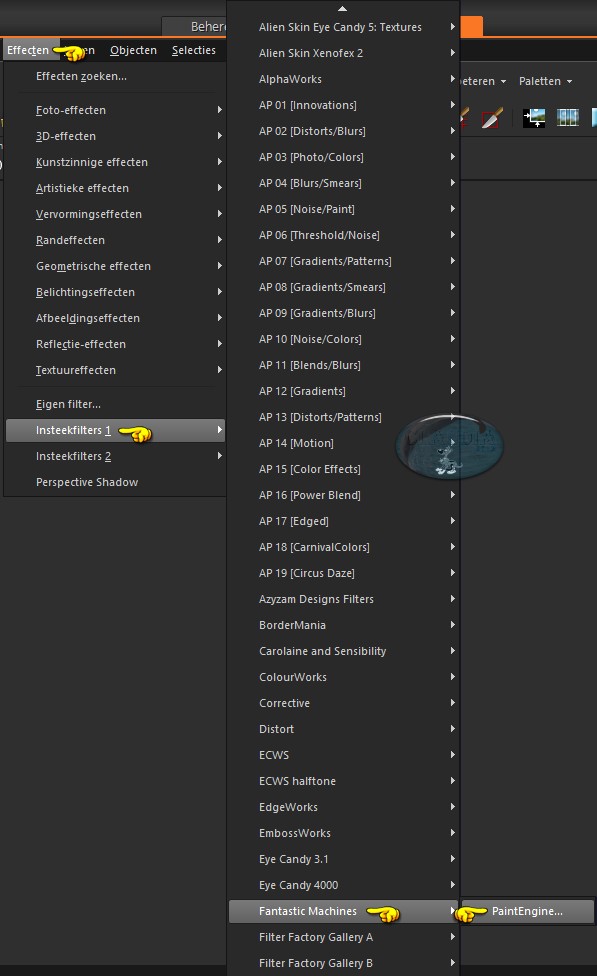
Task: Expand Vervormingseffecten submenu arrow
Action: point(220,214)
